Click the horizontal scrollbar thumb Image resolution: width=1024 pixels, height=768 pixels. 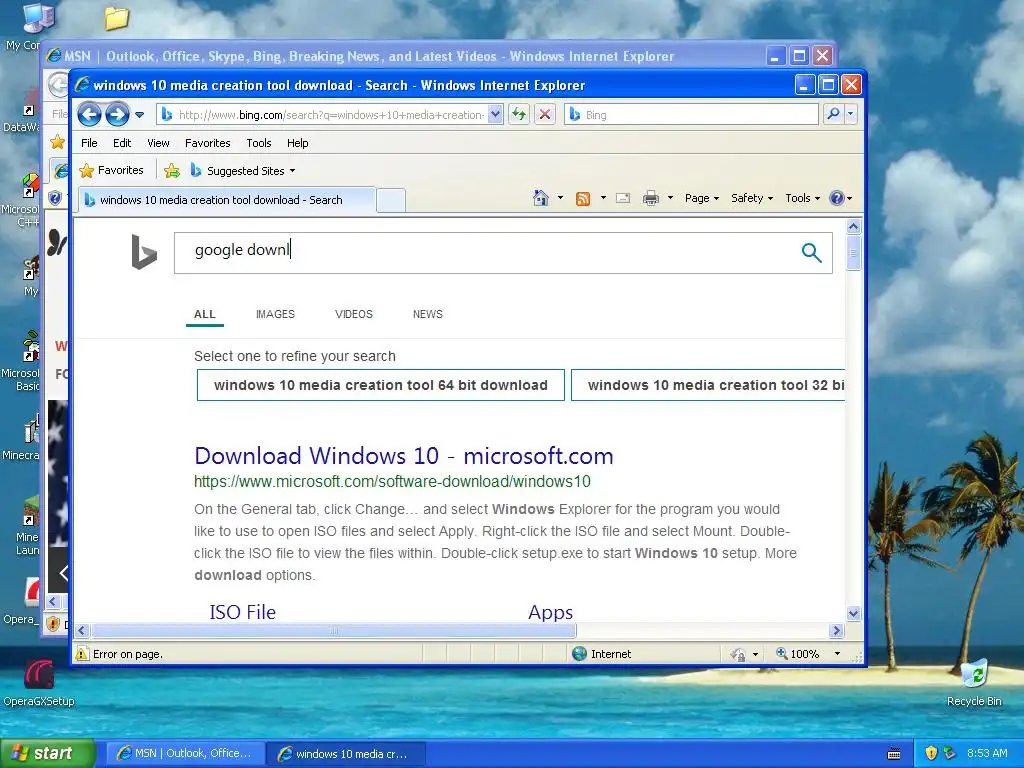click(x=334, y=630)
